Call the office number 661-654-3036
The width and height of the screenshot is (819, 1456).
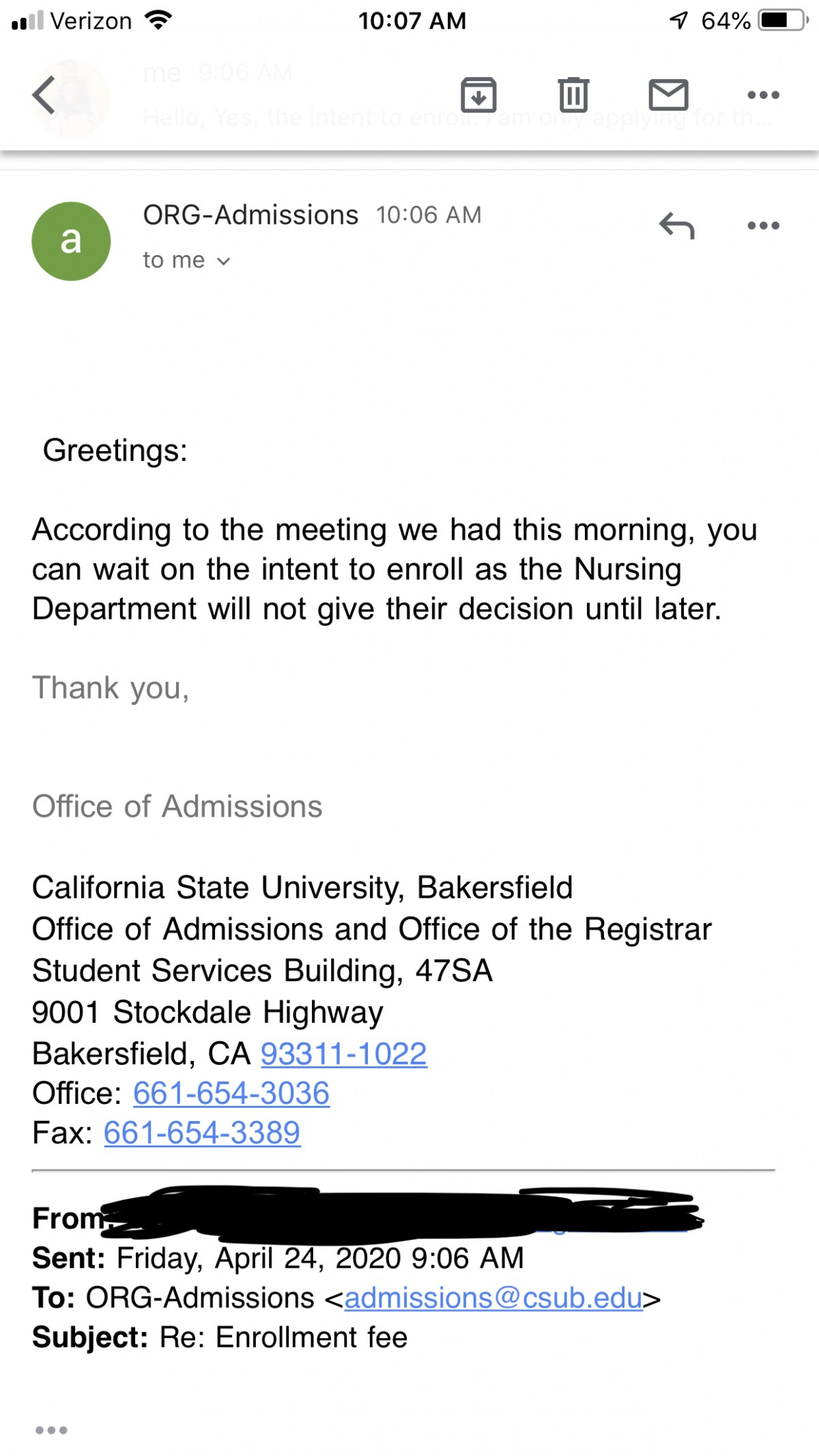point(231,1093)
